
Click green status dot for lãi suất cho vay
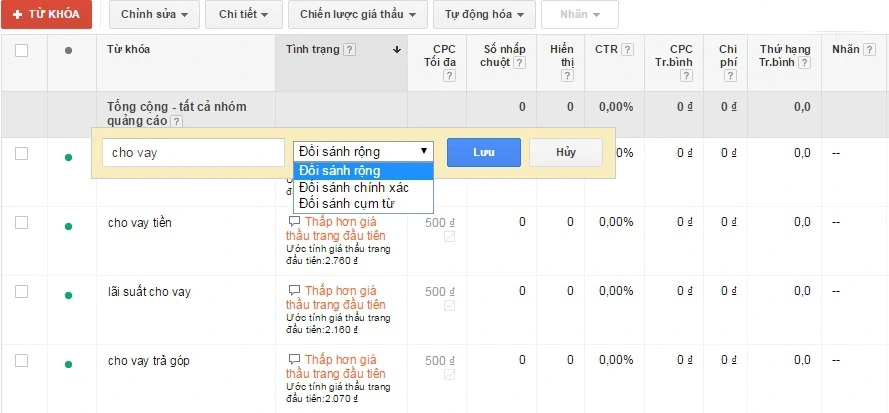(68, 295)
